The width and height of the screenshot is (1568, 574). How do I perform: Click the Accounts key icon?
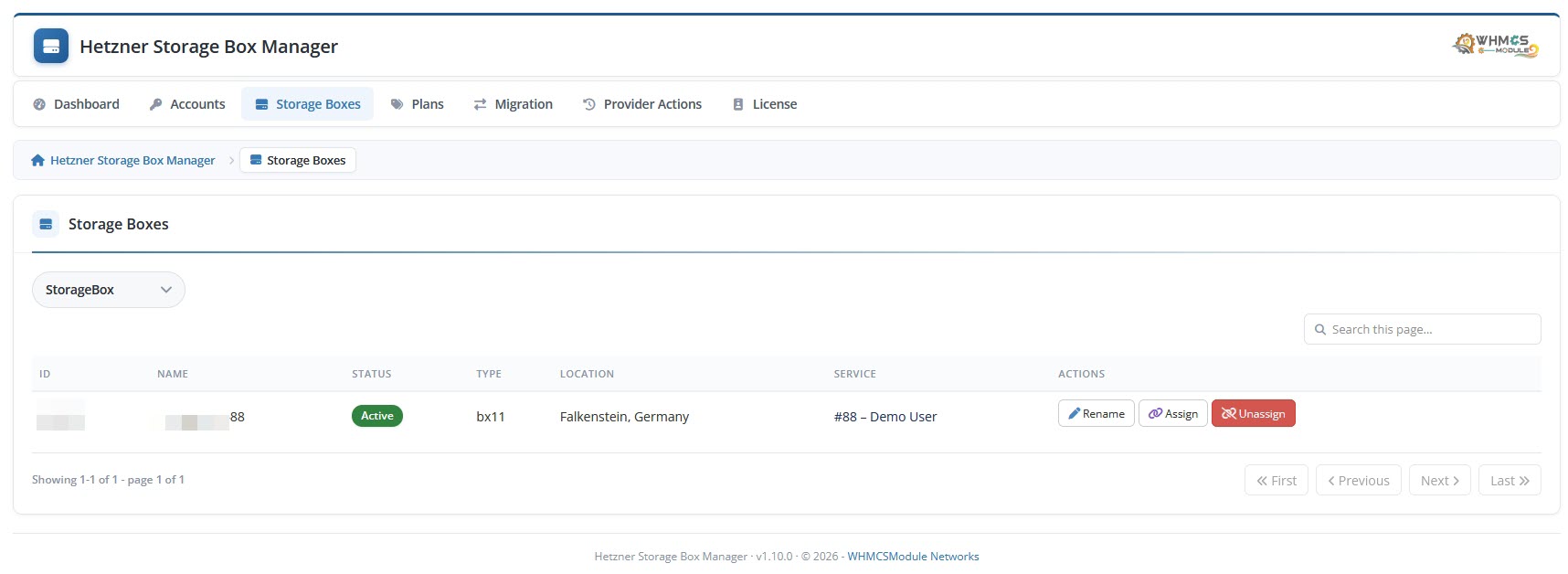[155, 104]
